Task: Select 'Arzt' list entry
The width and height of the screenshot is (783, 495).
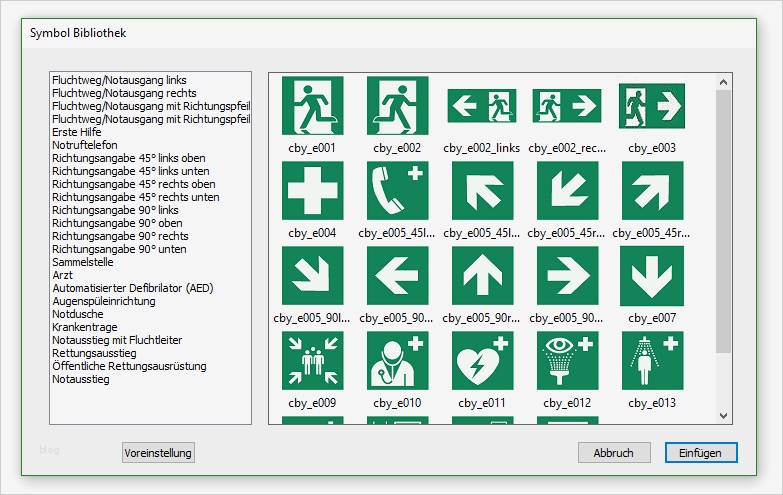Action: click(x=62, y=275)
